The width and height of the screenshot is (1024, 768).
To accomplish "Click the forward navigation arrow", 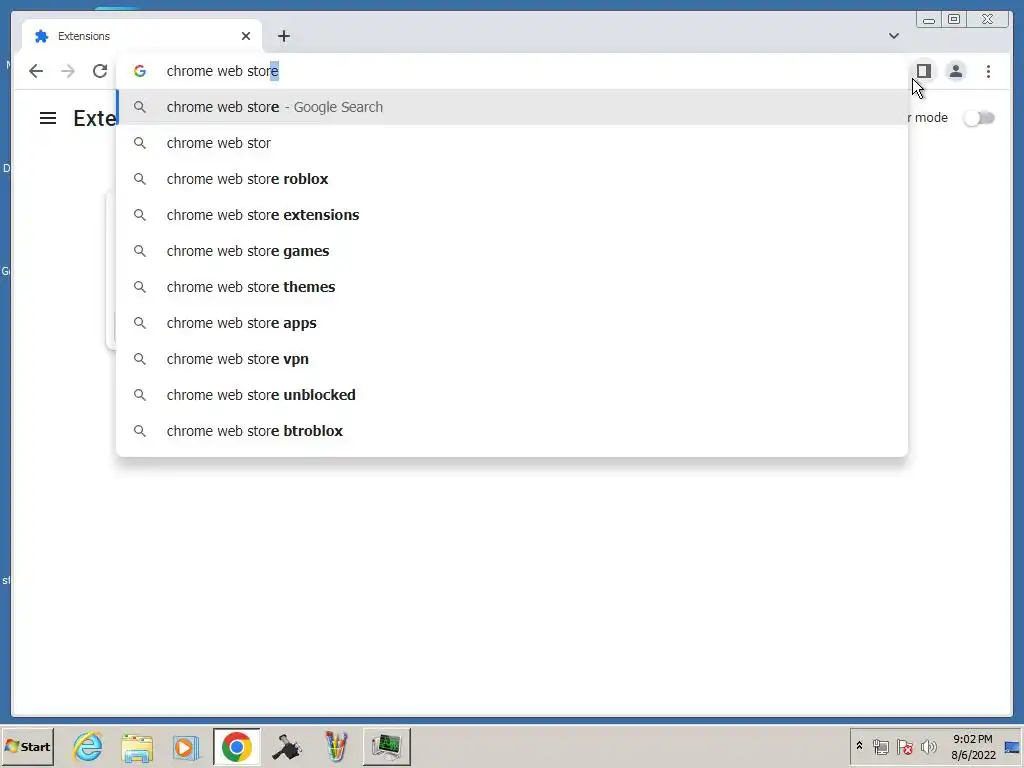I will [x=68, y=71].
